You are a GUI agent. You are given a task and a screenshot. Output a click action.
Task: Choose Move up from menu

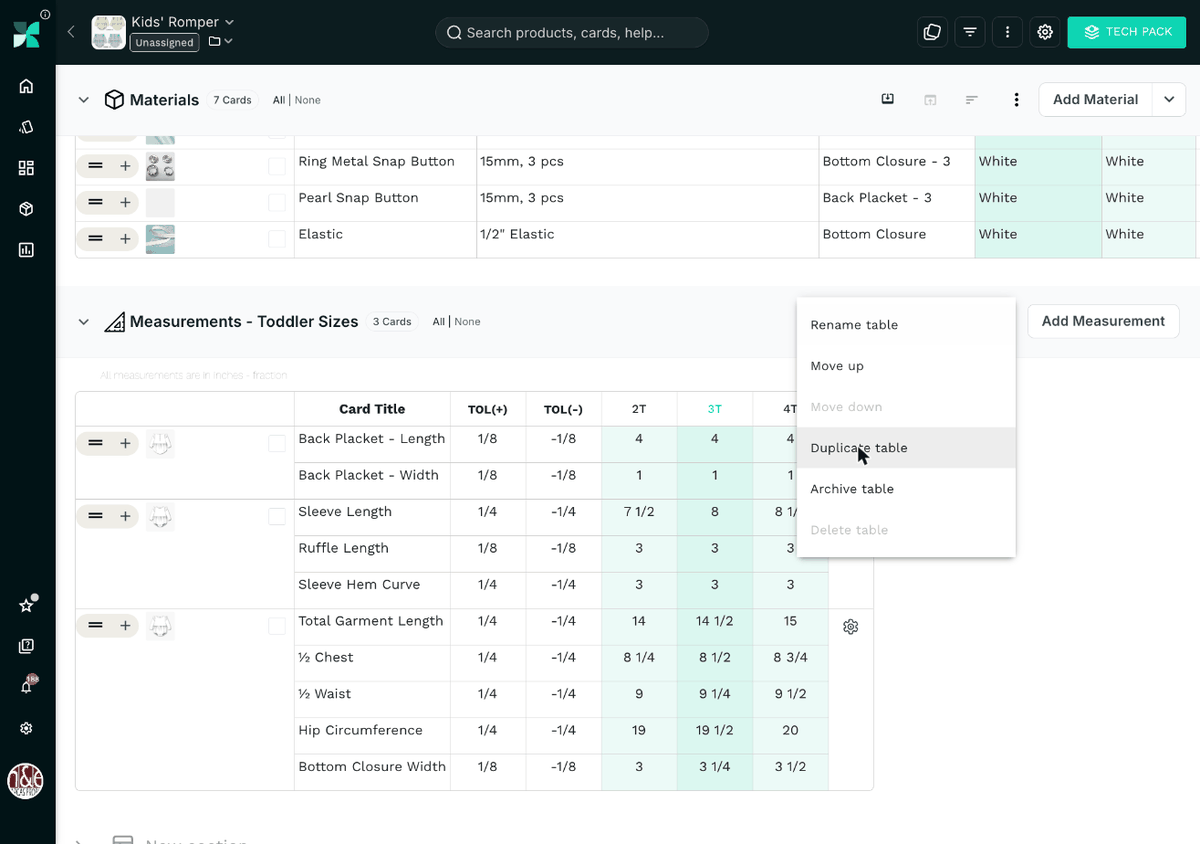coord(906,366)
